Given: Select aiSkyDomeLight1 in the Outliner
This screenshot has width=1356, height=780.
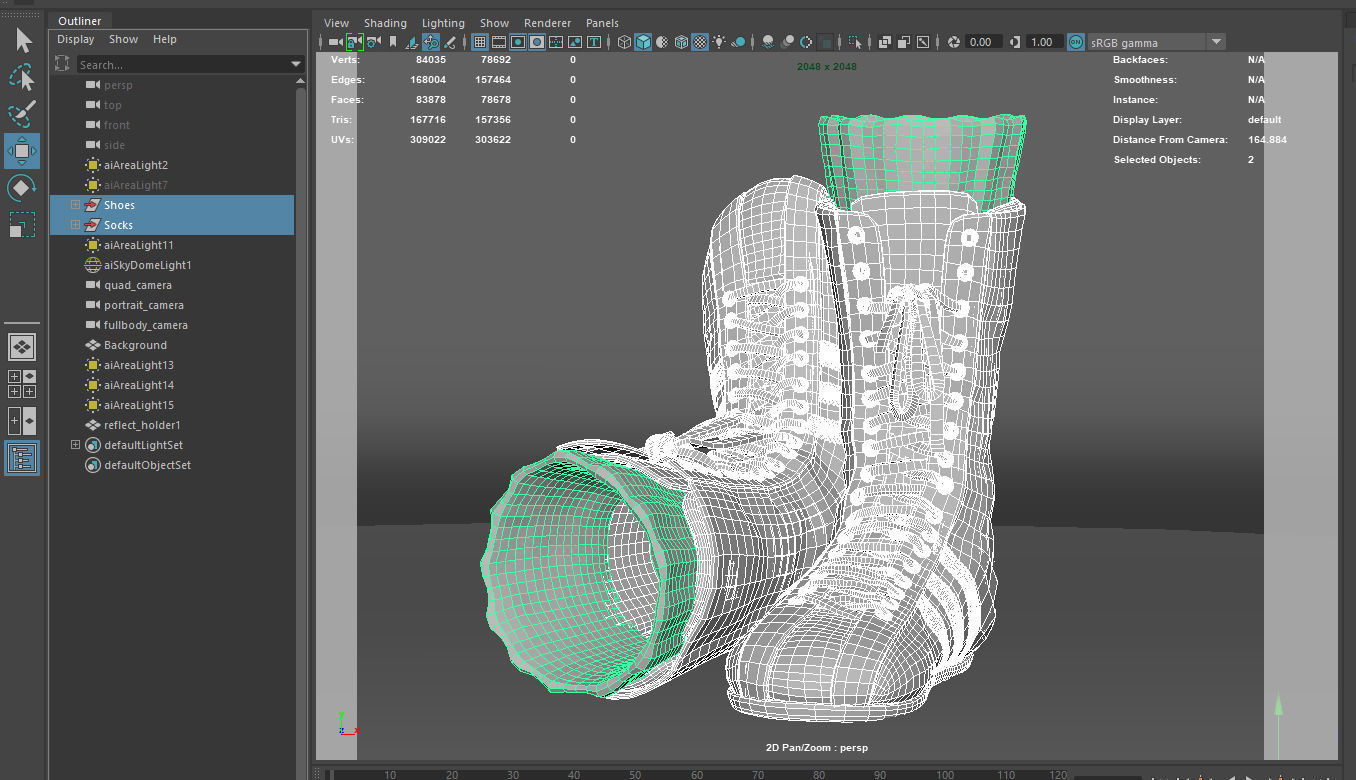Looking at the screenshot, I should tap(147, 265).
